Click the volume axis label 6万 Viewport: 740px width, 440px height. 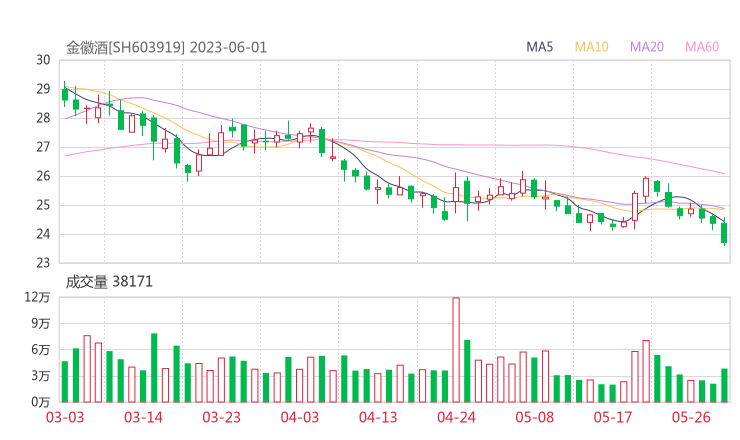pos(41,350)
